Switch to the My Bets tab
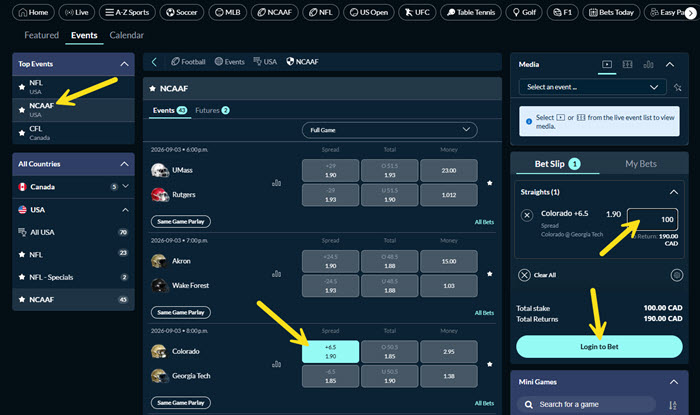The height and width of the screenshot is (415, 700). click(641, 164)
